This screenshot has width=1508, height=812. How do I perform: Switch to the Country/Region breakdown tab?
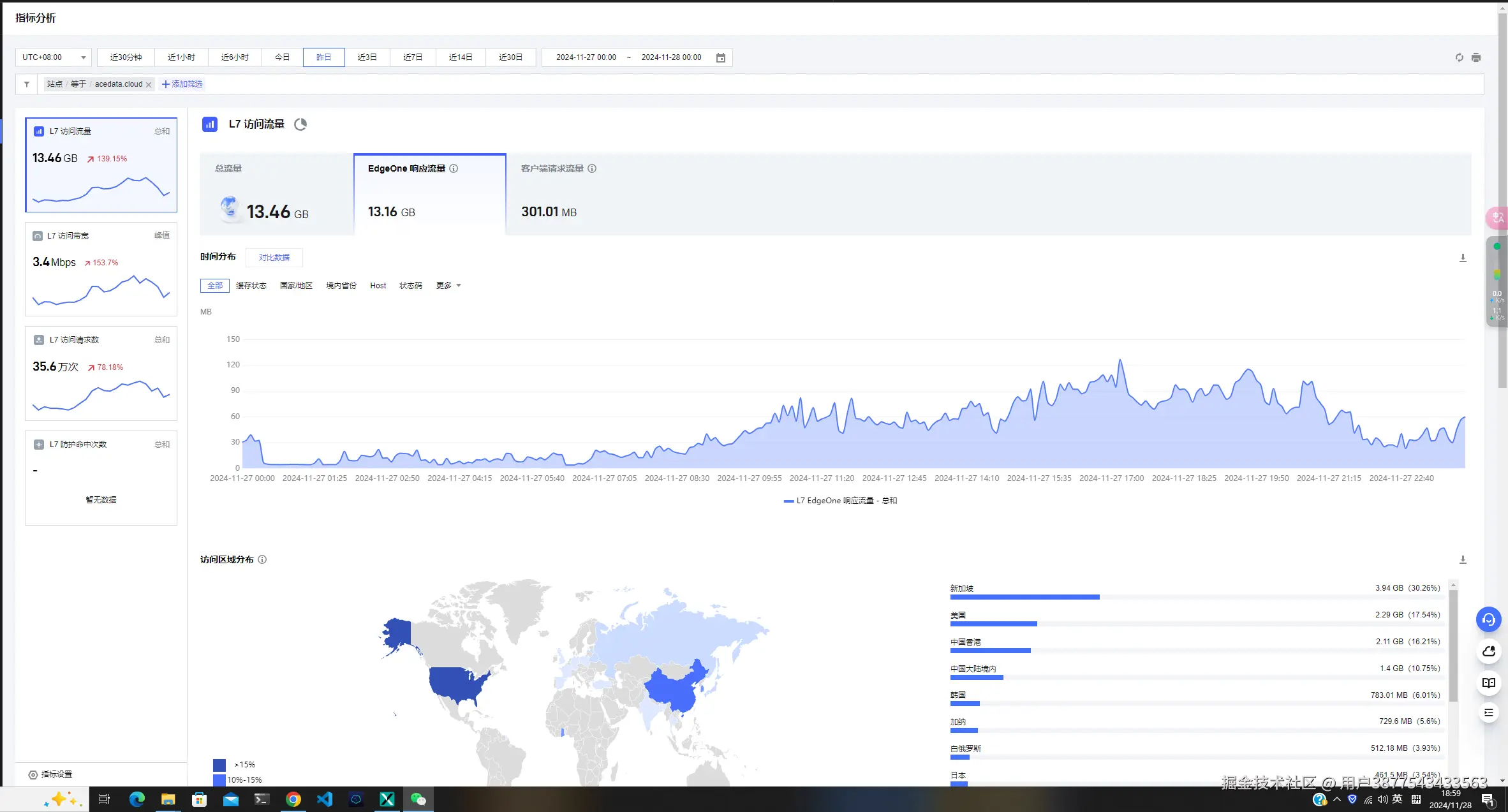point(296,286)
